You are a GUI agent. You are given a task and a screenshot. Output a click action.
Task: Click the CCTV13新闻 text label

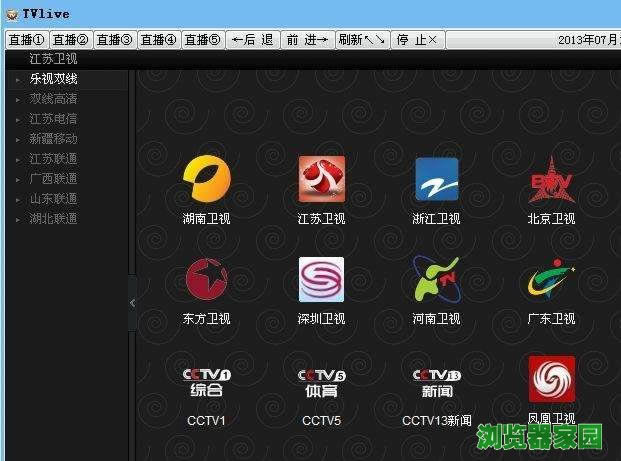pyautogui.click(x=437, y=421)
